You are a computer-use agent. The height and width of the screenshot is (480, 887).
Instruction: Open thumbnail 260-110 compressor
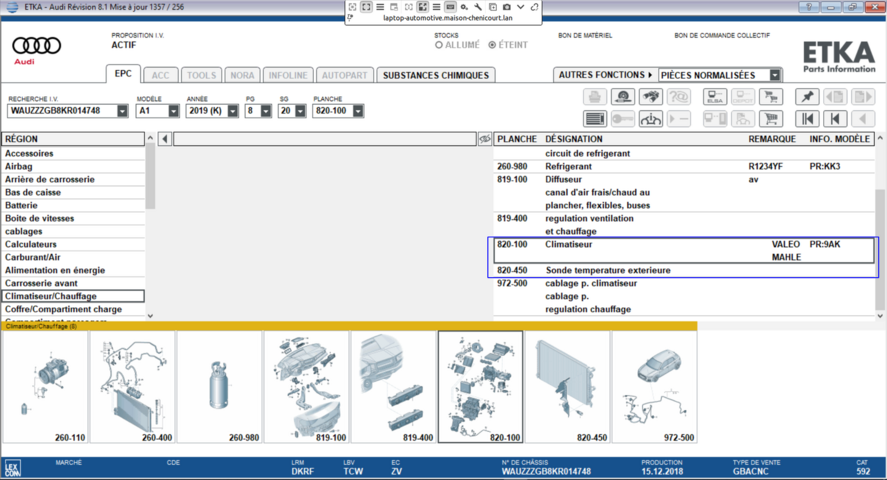tap(45, 387)
